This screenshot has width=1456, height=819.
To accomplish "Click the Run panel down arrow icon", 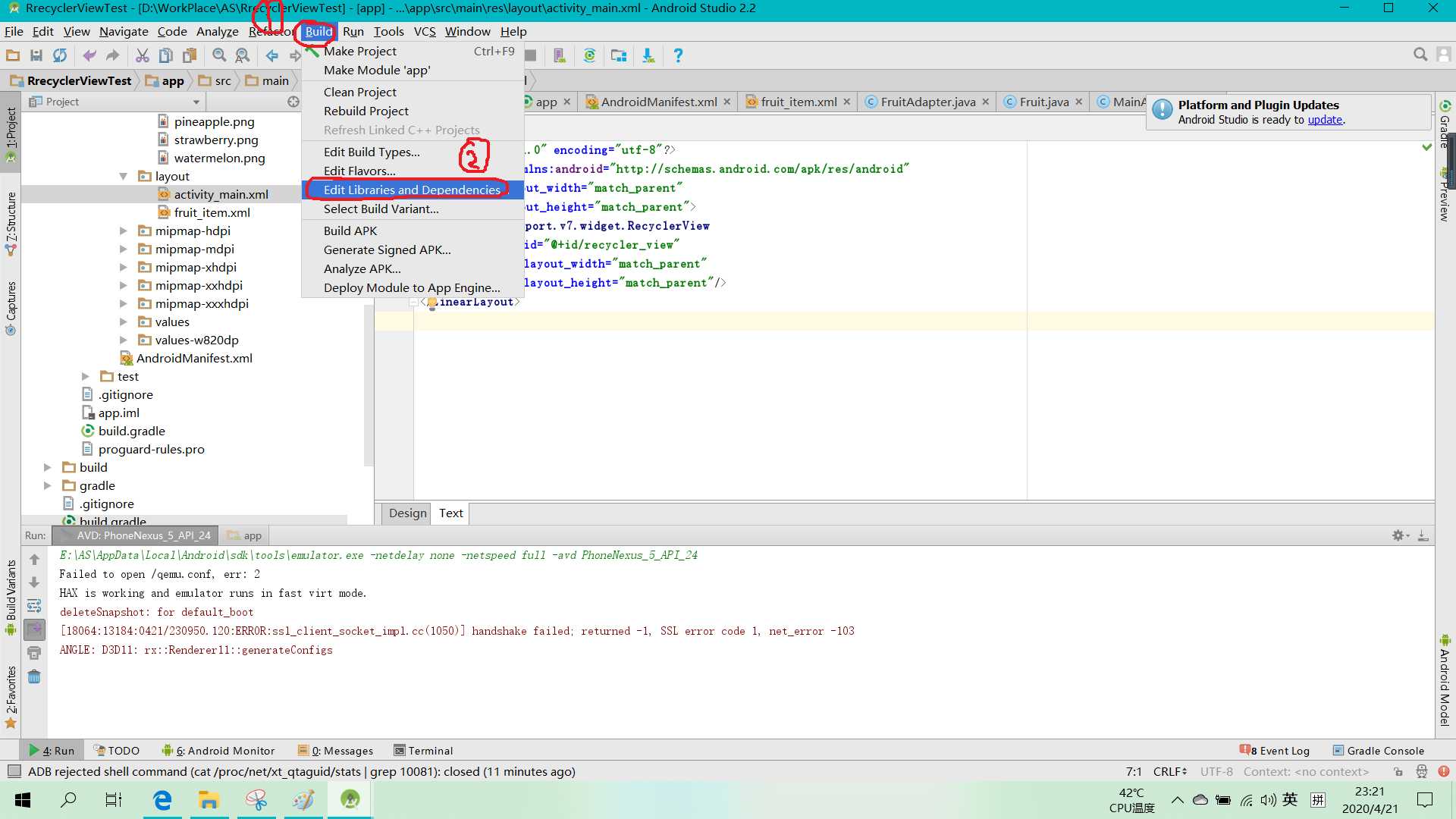I will [34, 582].
